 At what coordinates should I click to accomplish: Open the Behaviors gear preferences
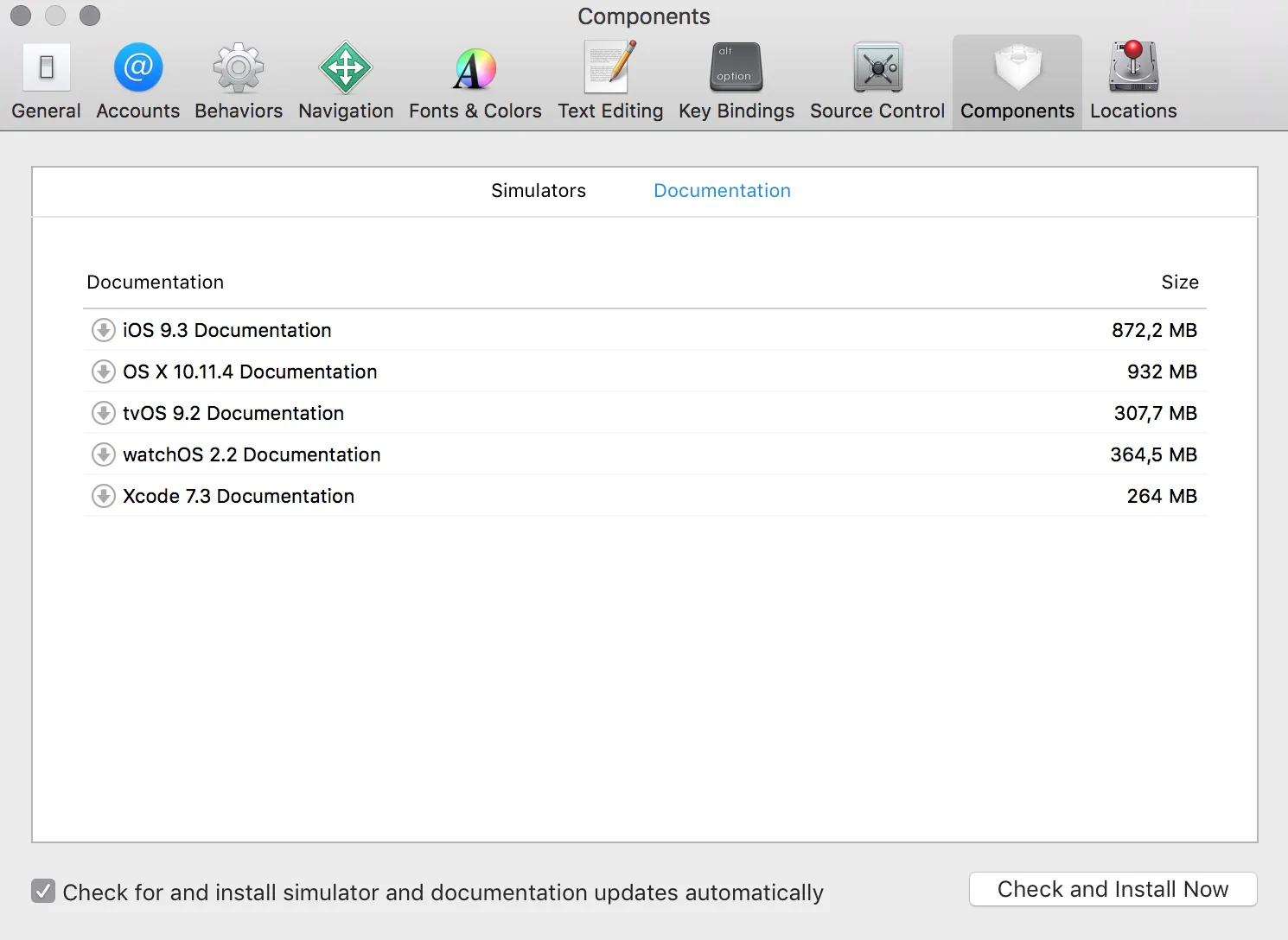239,82
